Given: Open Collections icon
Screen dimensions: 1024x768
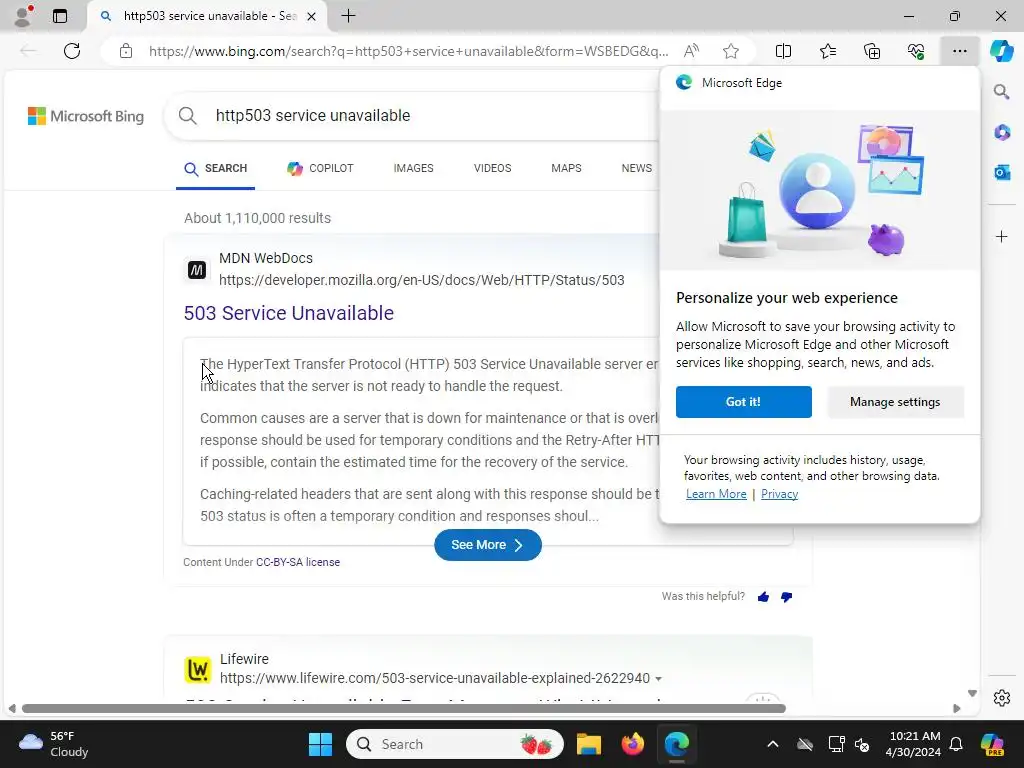Looking at the screenshot, I should coord(872,51).
